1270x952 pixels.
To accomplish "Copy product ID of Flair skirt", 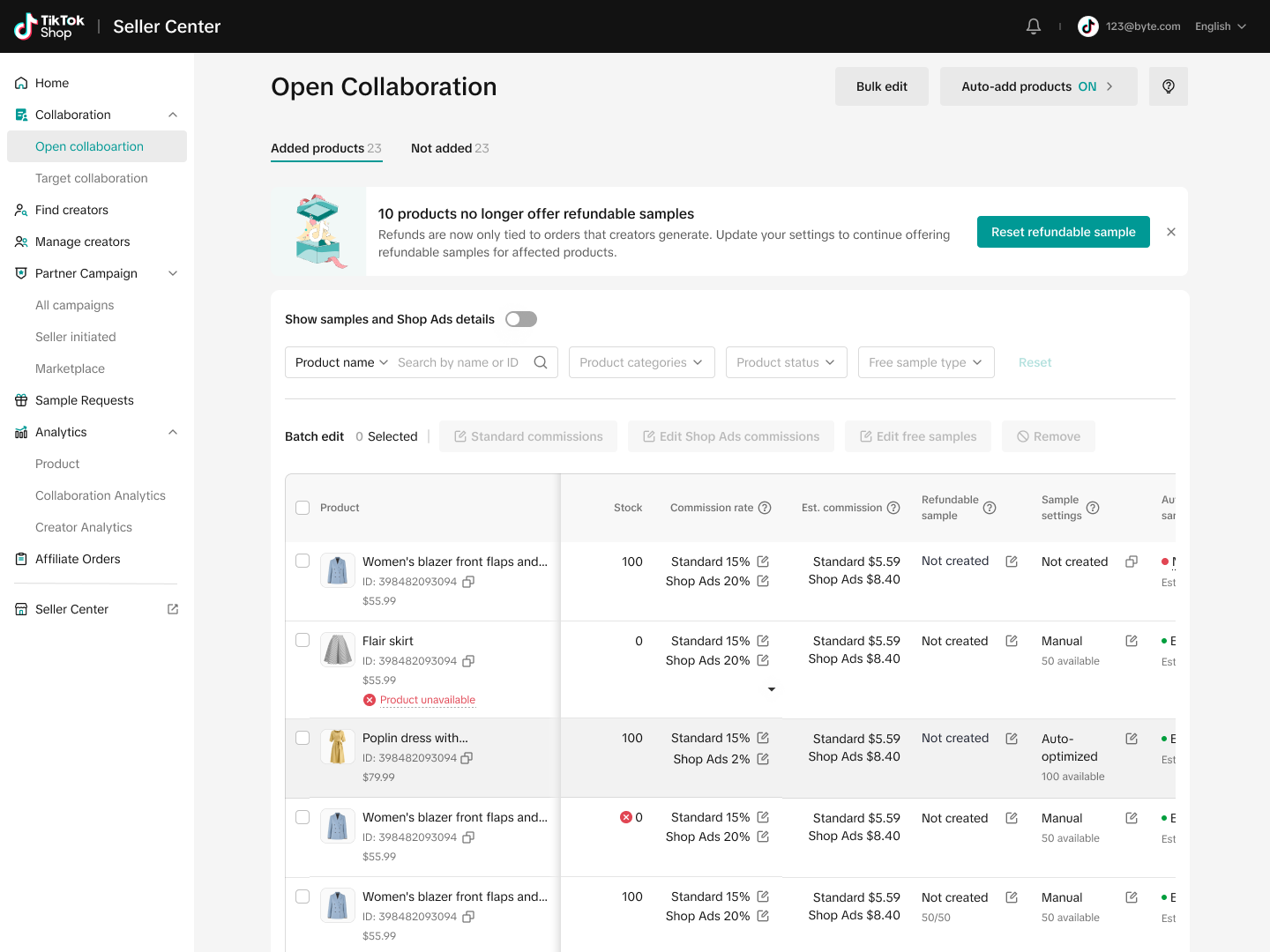I will [x=468, y=661].
